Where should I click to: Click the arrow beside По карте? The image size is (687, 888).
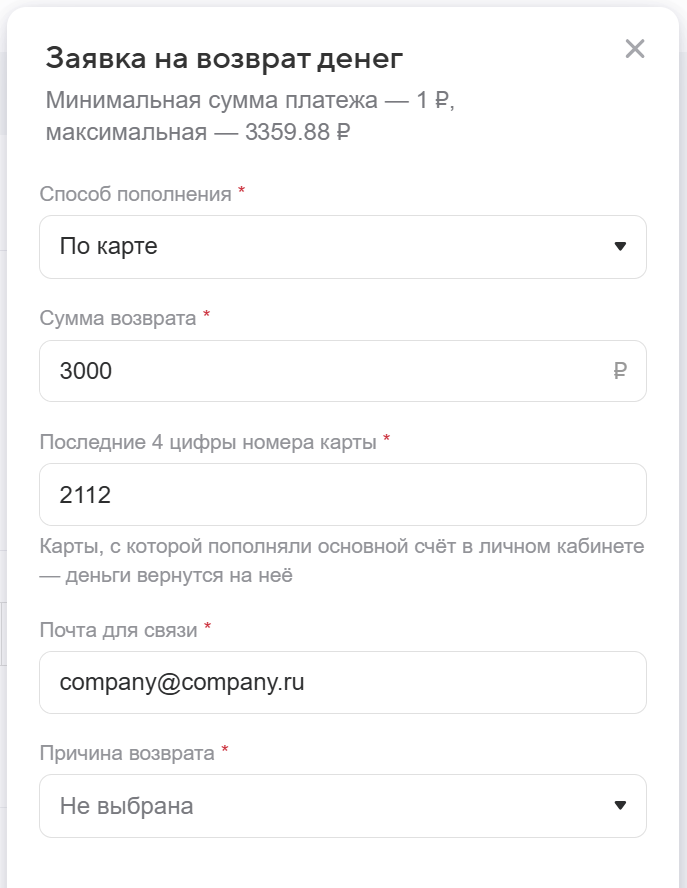(x=620, y=246)
